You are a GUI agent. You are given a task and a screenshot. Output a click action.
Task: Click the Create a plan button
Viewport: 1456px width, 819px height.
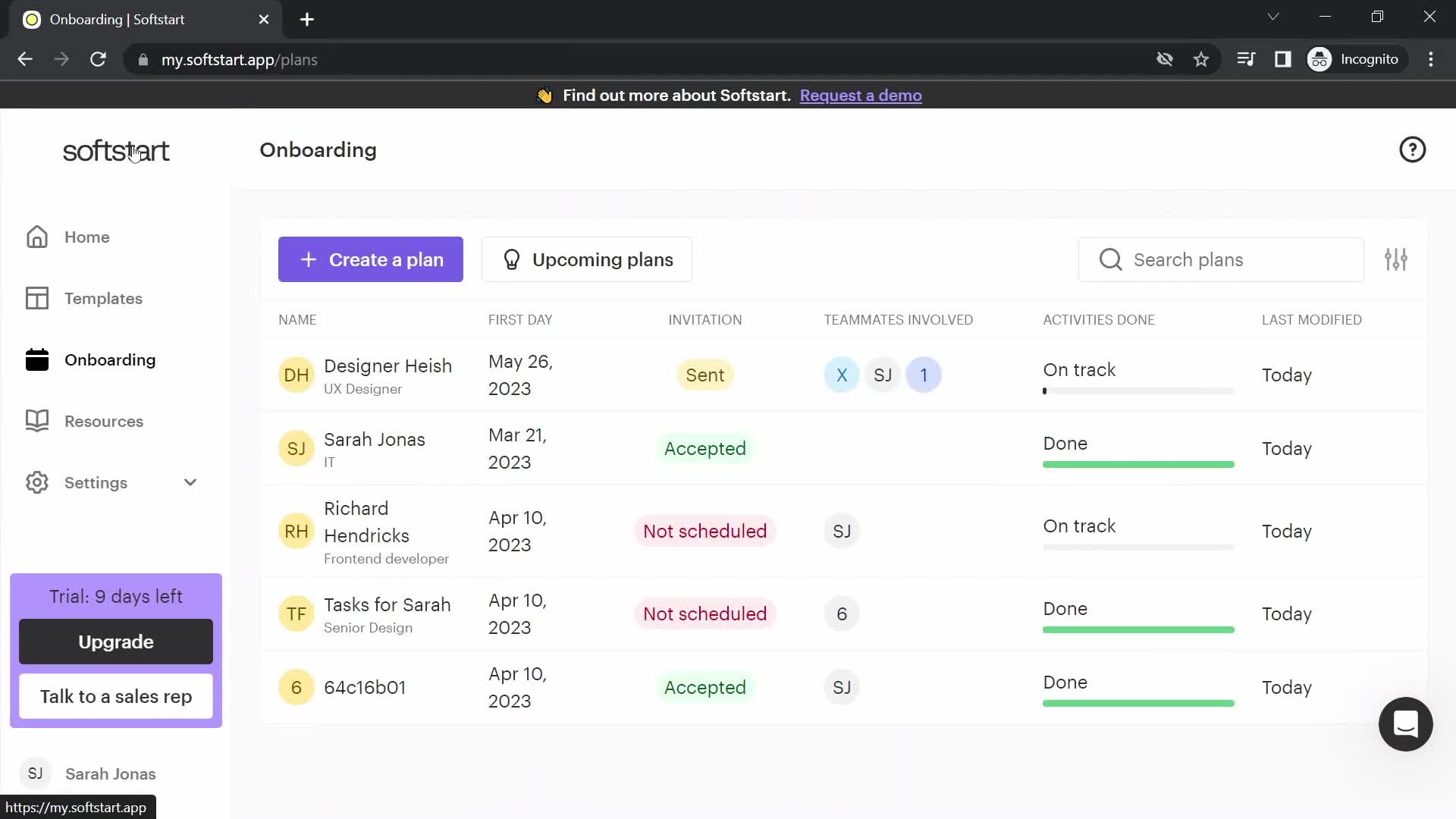click(370, 259)
